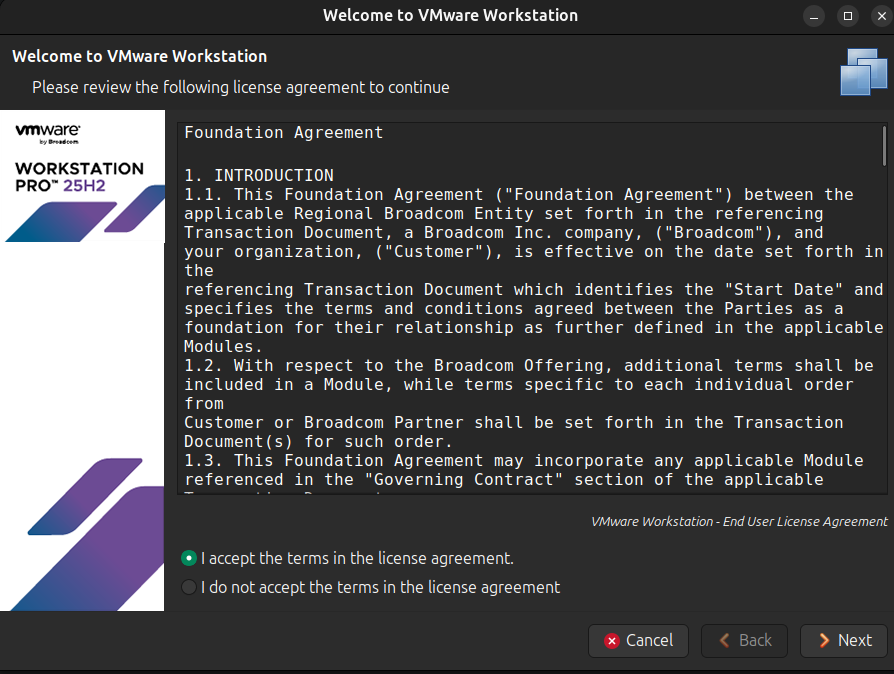This screenshot has height=674, width=894.
Task: Click "Please review the following license agreement" subtitle
Action: 241,87
